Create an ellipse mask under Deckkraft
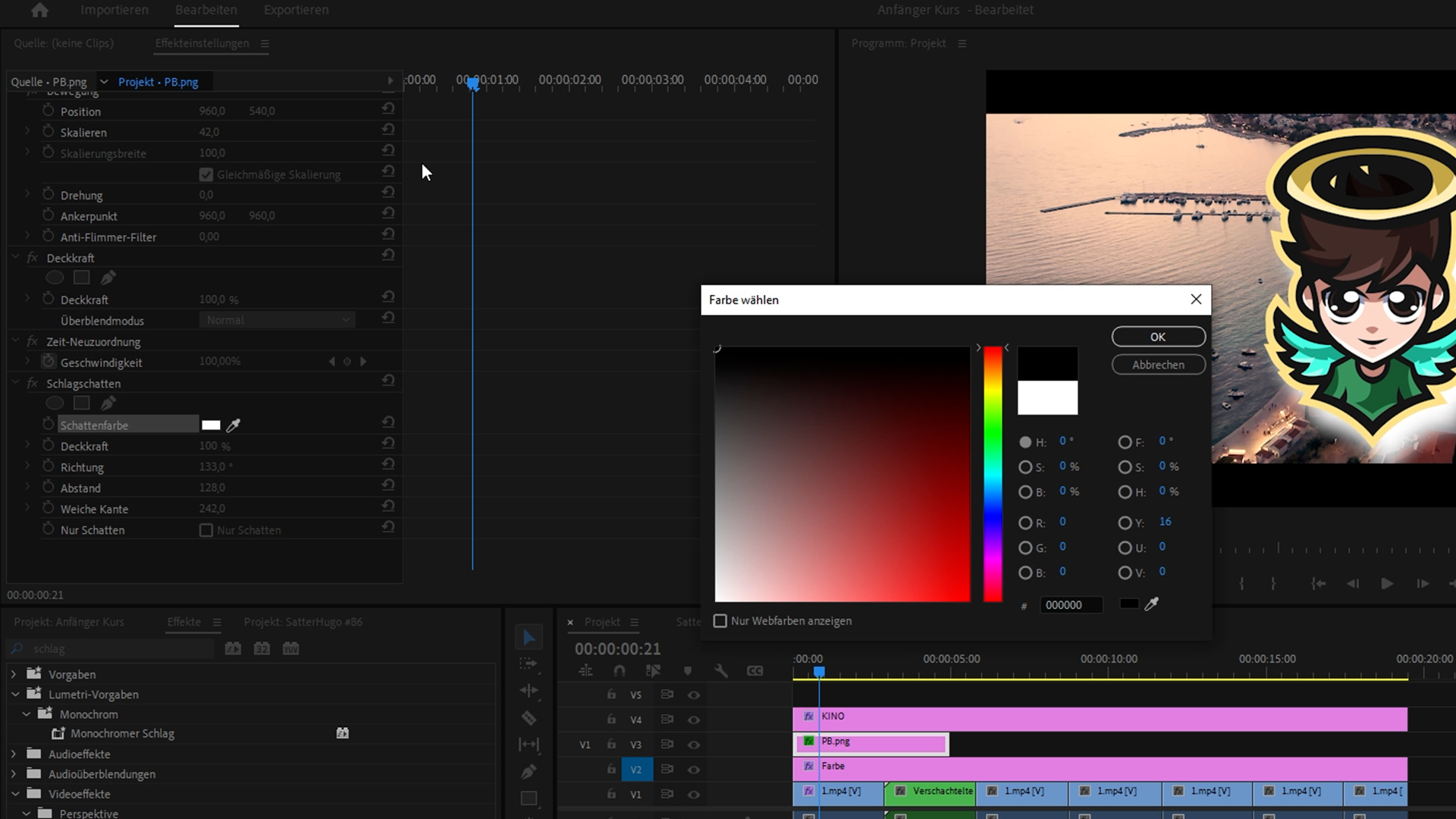The height and width of the screenshot is (819, 1456). click(x=55, y=278)
